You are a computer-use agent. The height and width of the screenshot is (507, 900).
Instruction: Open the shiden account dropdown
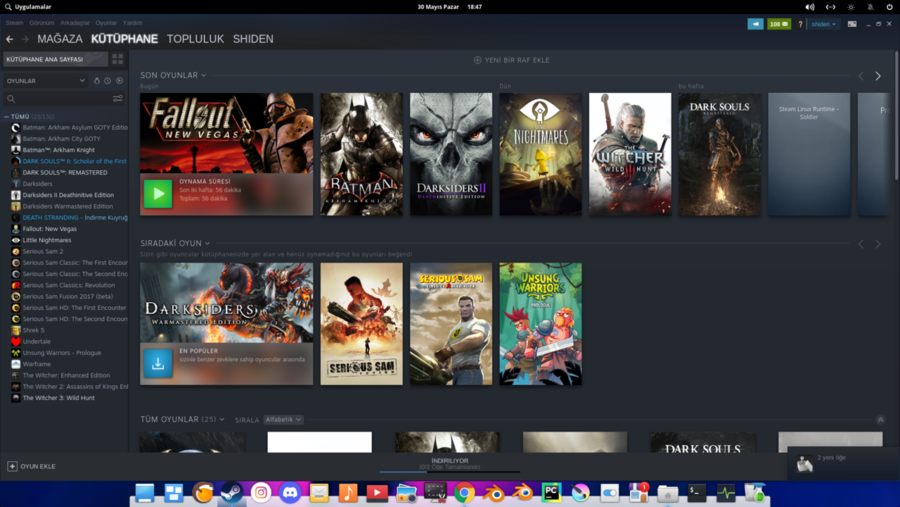823,24
